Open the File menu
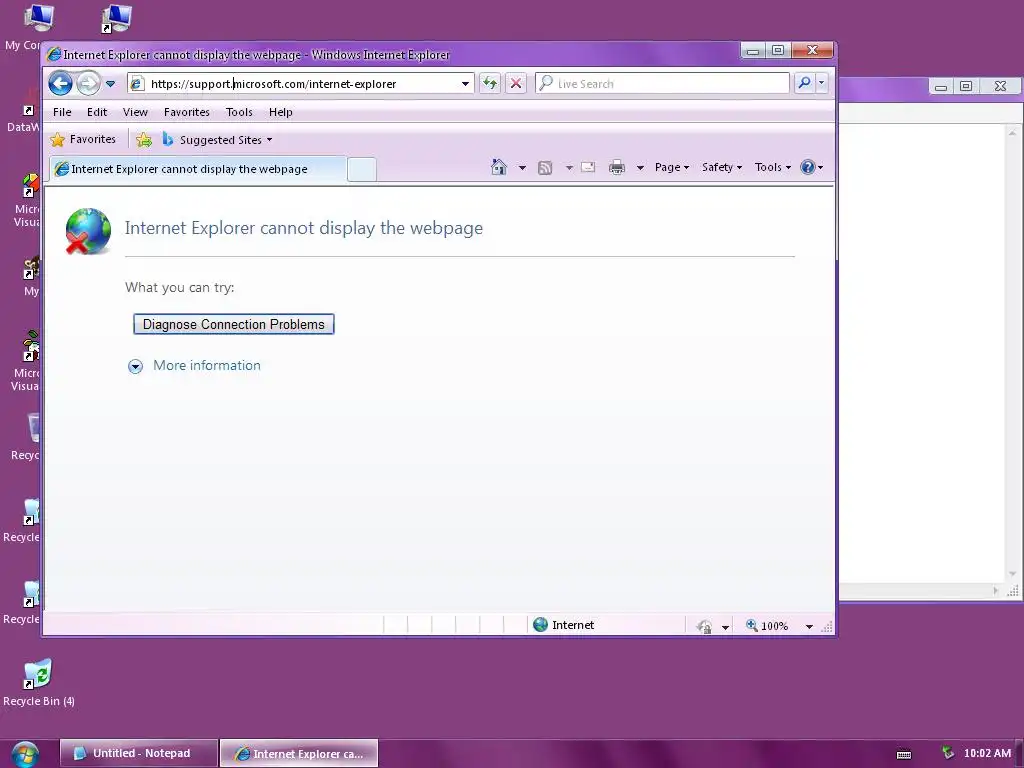The width and height of the screenshot is (1024, 768). click(x=62, y=112)
